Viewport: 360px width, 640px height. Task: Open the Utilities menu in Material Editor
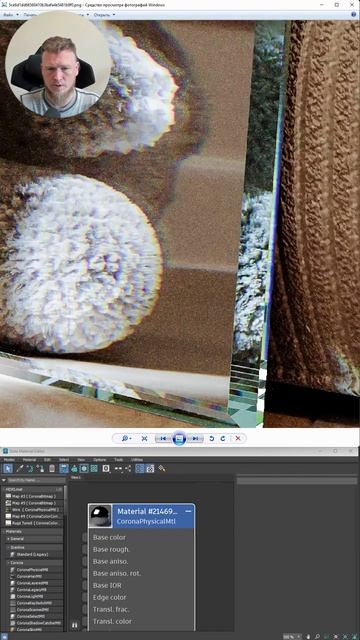click(x=137, y=460)
